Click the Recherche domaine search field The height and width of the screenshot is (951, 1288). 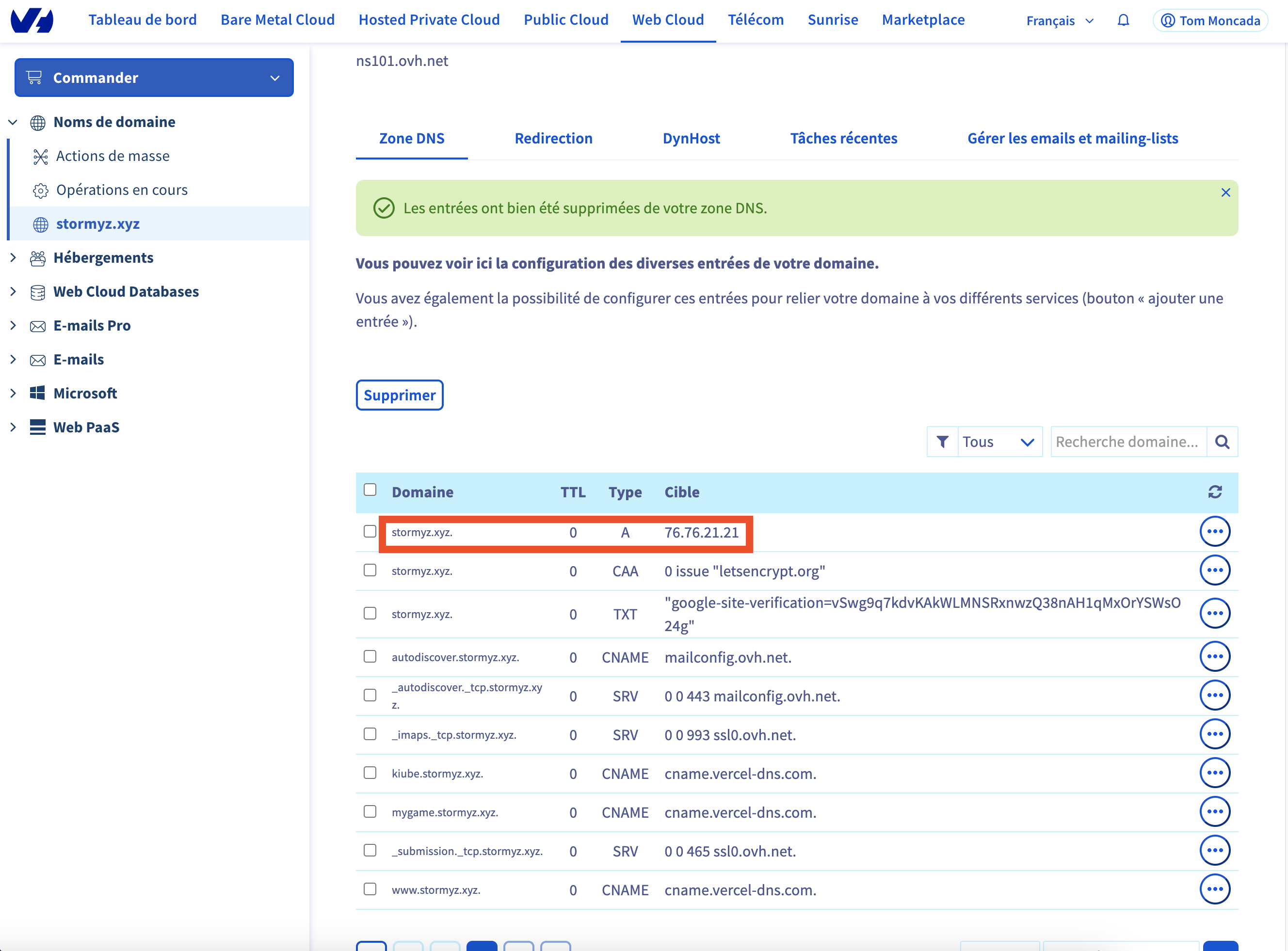click(1127, 442)
